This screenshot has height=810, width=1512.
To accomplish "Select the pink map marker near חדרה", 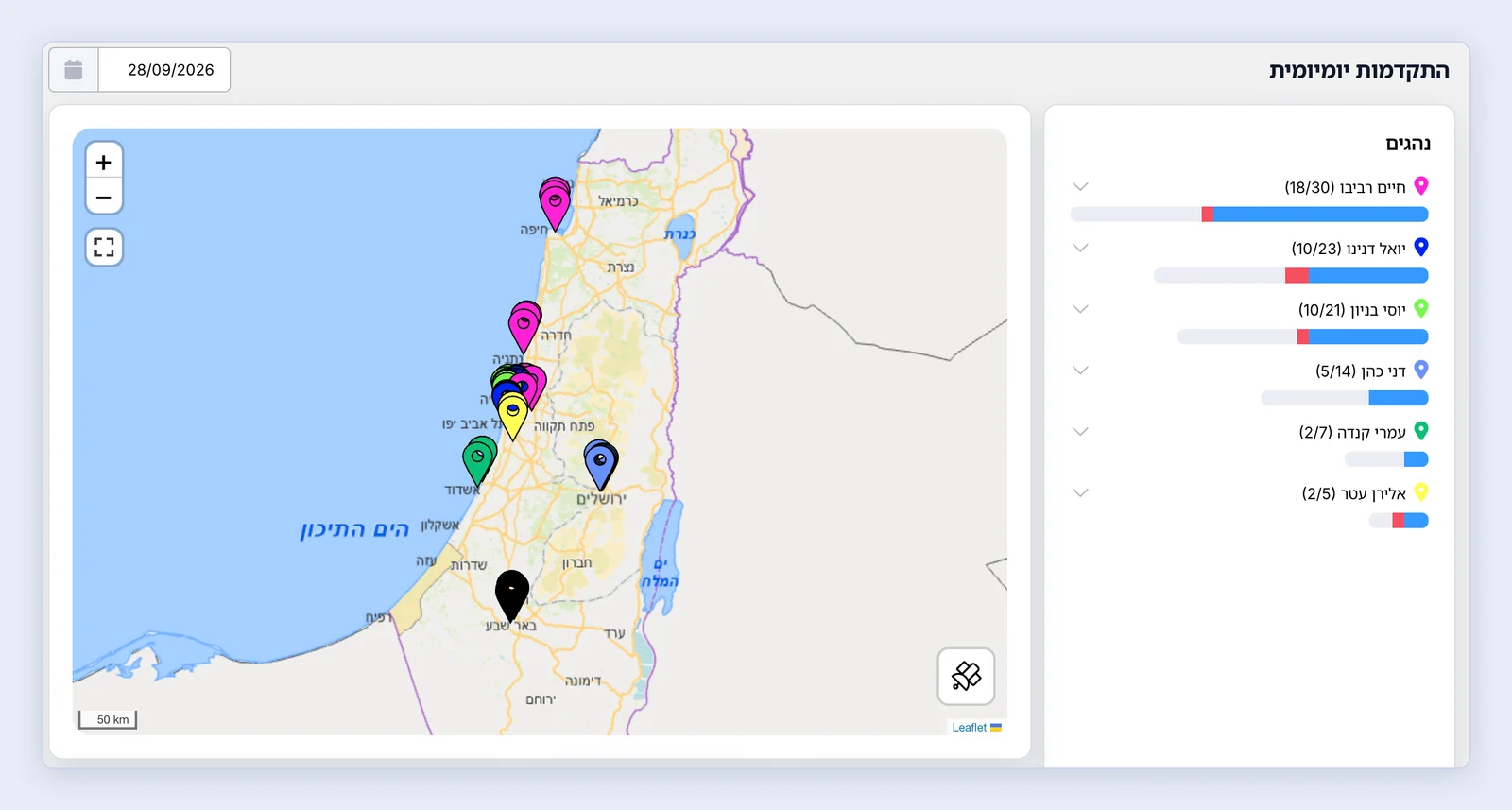I will [524, 331].
